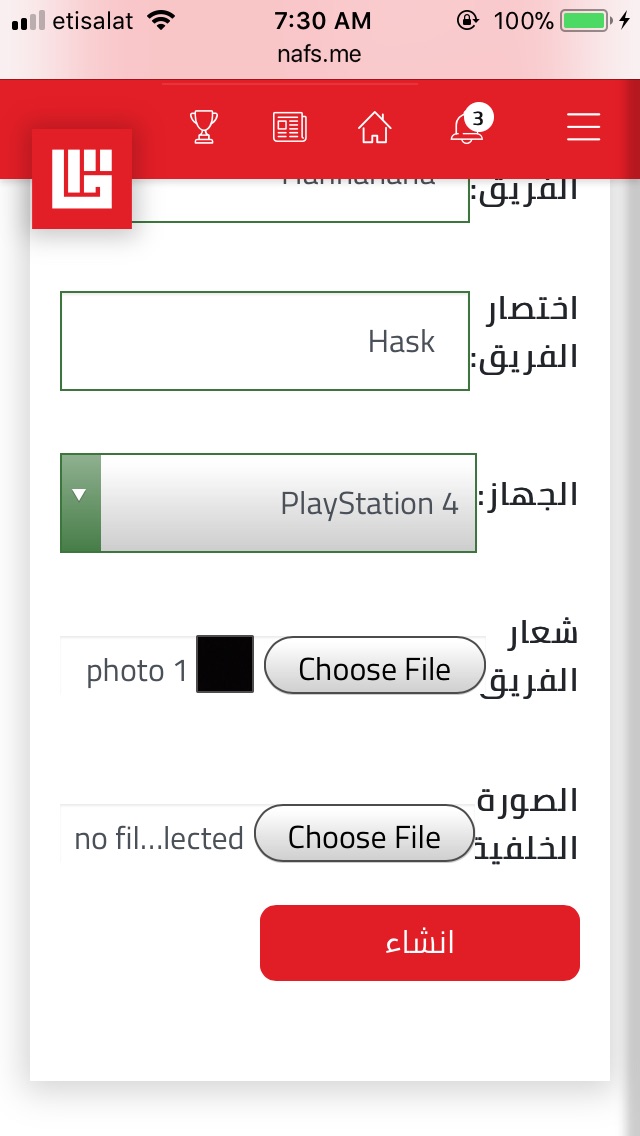The height and width of the screenshot is (1136, 640).
Task: Choose File for the background image
Action: click(364, 834)
